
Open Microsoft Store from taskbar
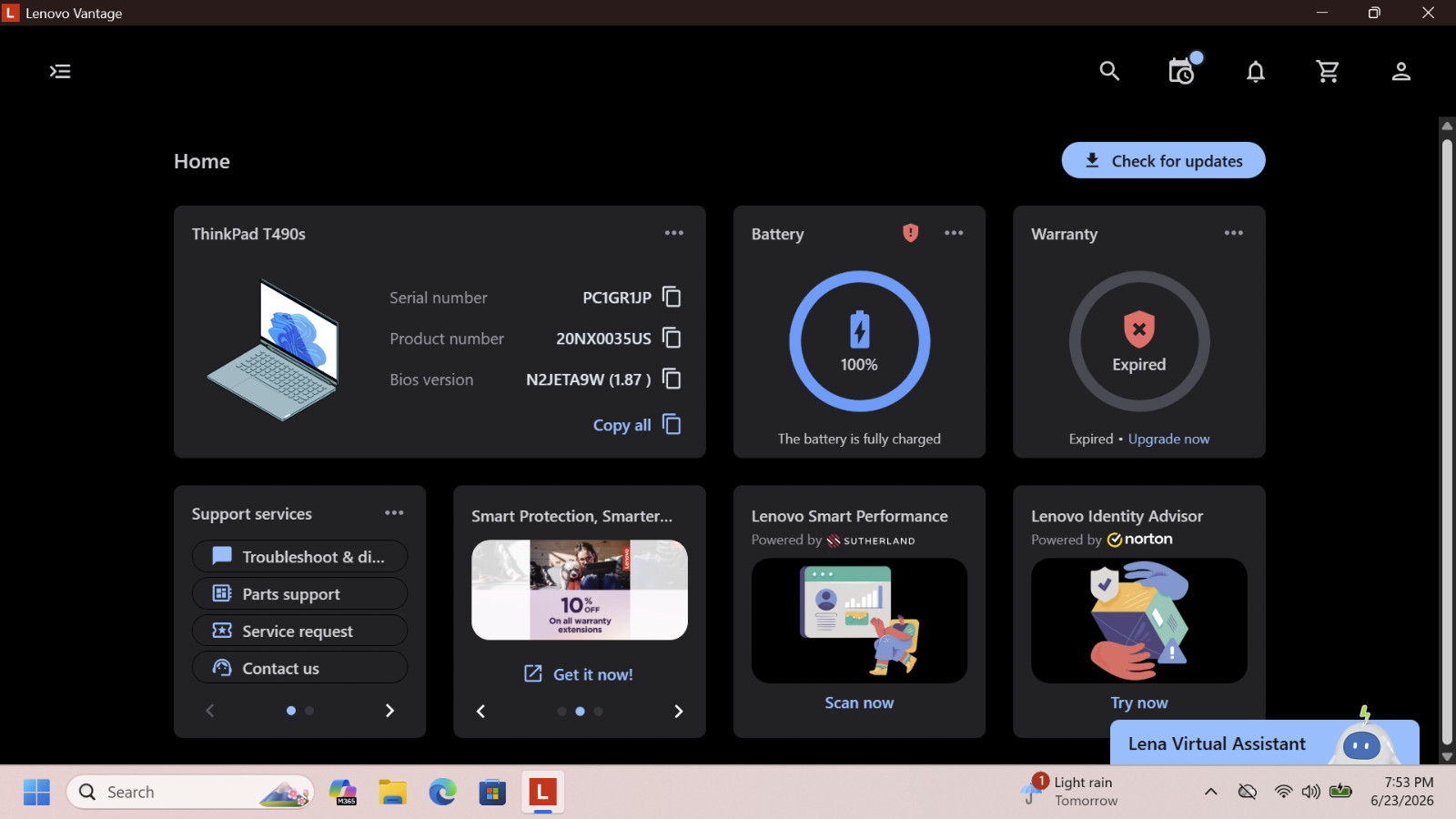492,793
